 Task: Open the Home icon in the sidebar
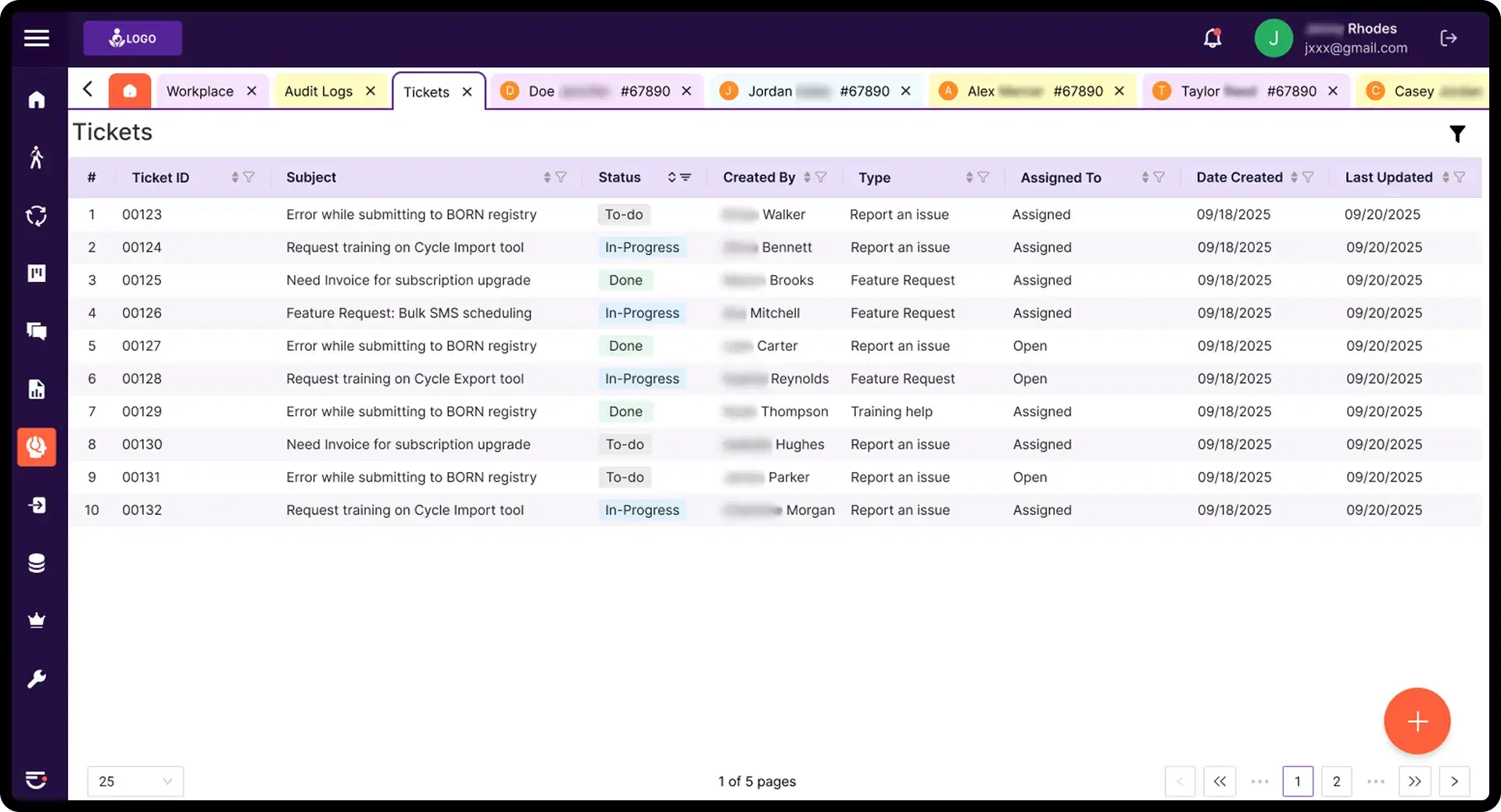(x=37, y=99)
